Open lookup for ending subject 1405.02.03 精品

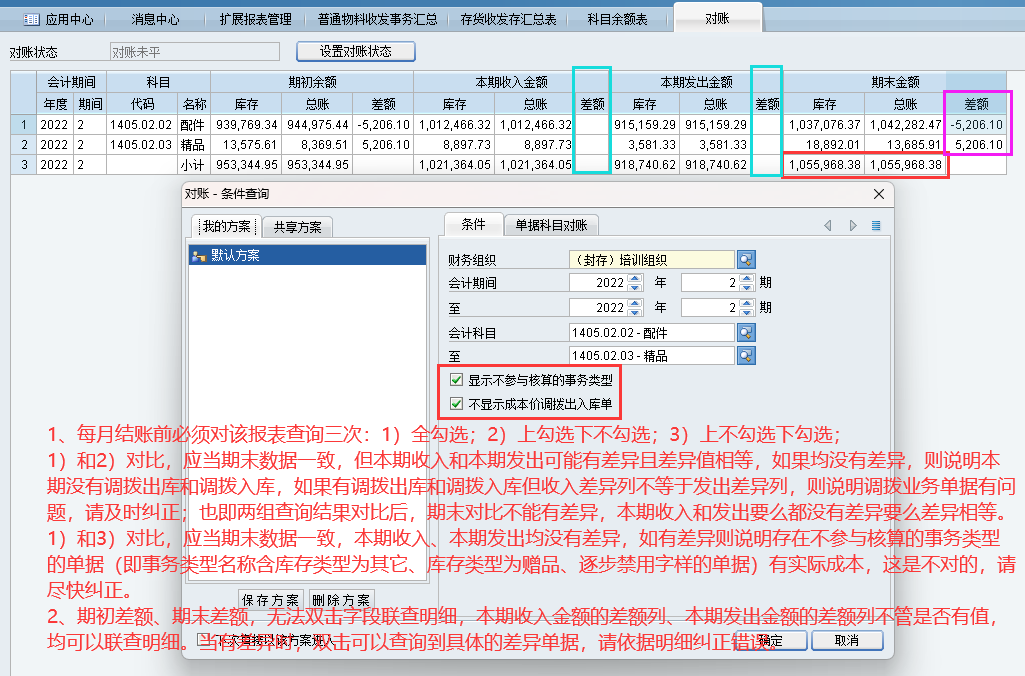point(746,355)
